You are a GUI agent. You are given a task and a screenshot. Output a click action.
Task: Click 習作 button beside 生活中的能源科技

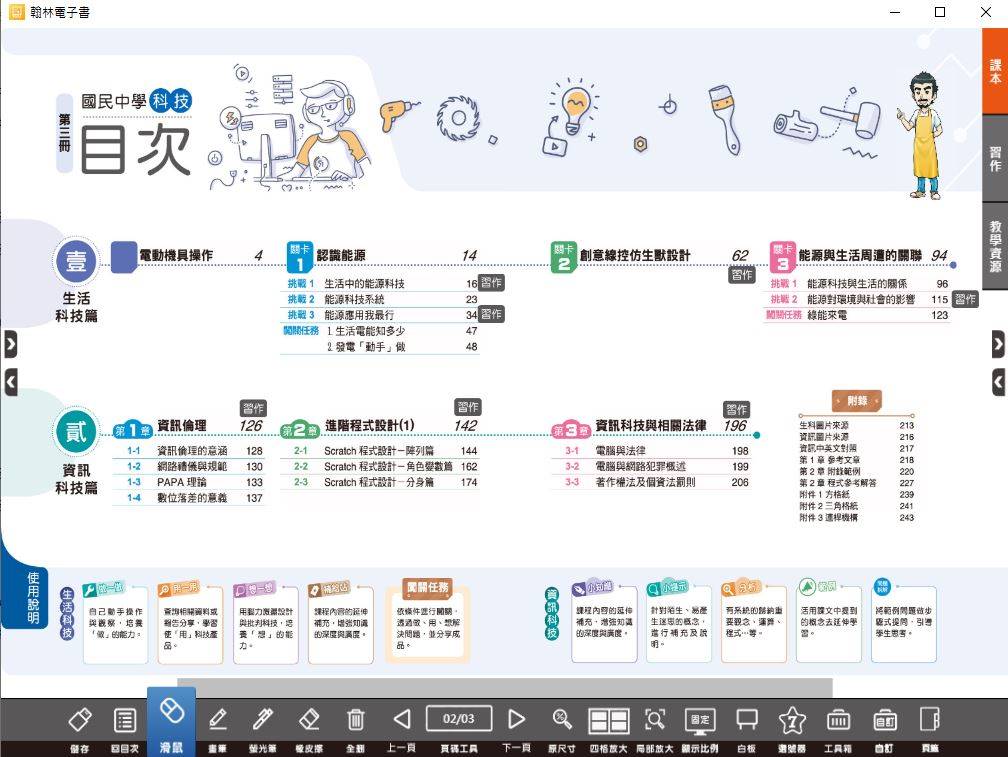pyautogui.click(x=491, y=282)
